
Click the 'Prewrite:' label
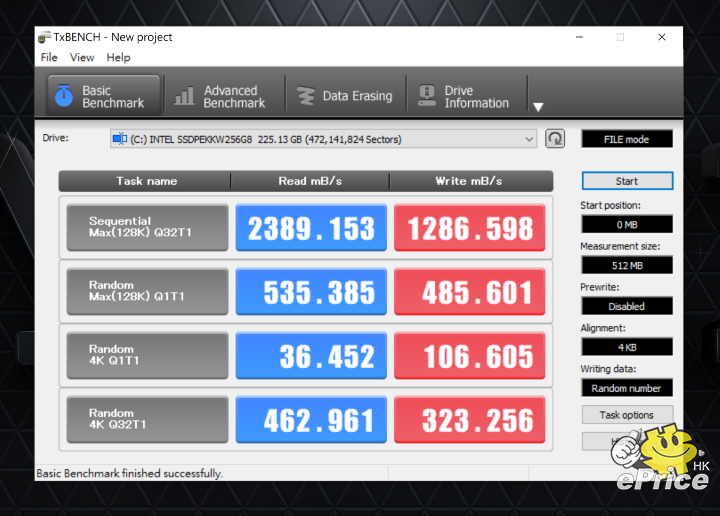[600, 287]
